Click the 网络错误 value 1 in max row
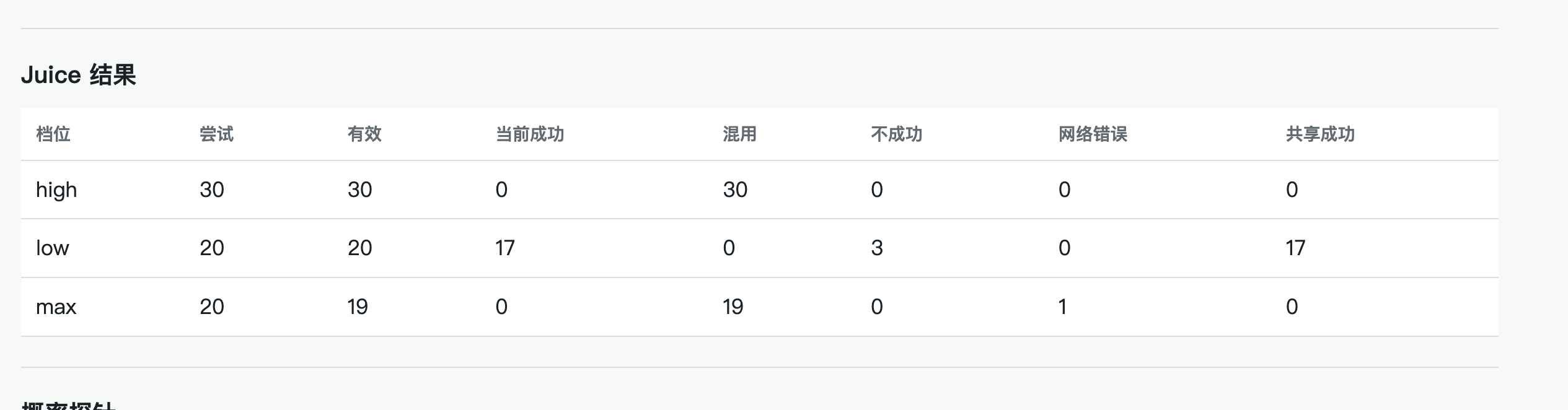 [1063, 307]
